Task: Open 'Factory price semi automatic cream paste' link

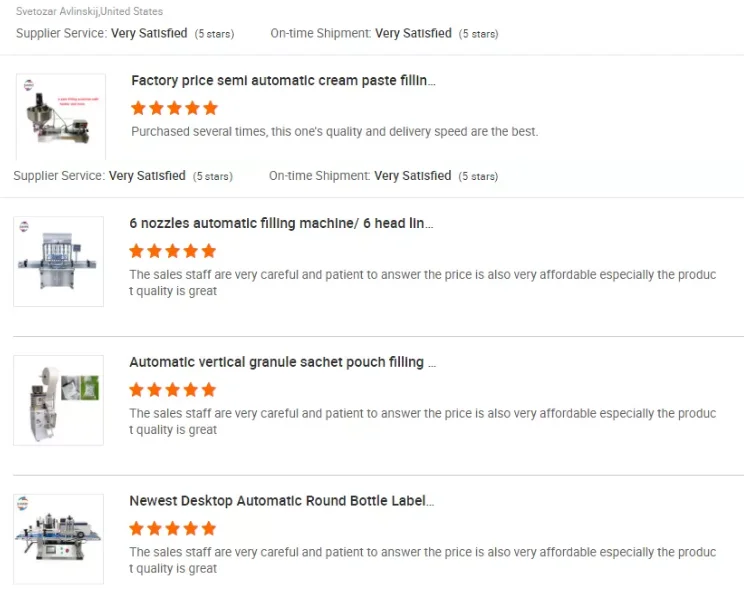Action: (x=283, y=81)
